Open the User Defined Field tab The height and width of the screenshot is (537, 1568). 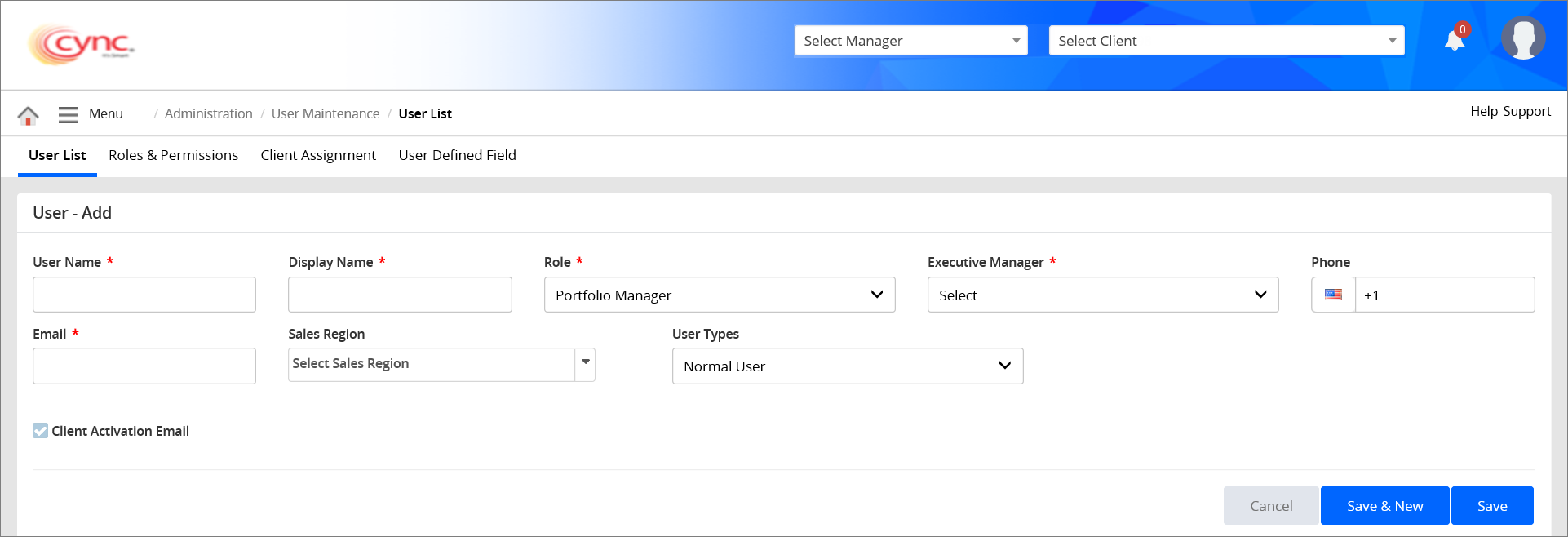[x=457, y=155]
